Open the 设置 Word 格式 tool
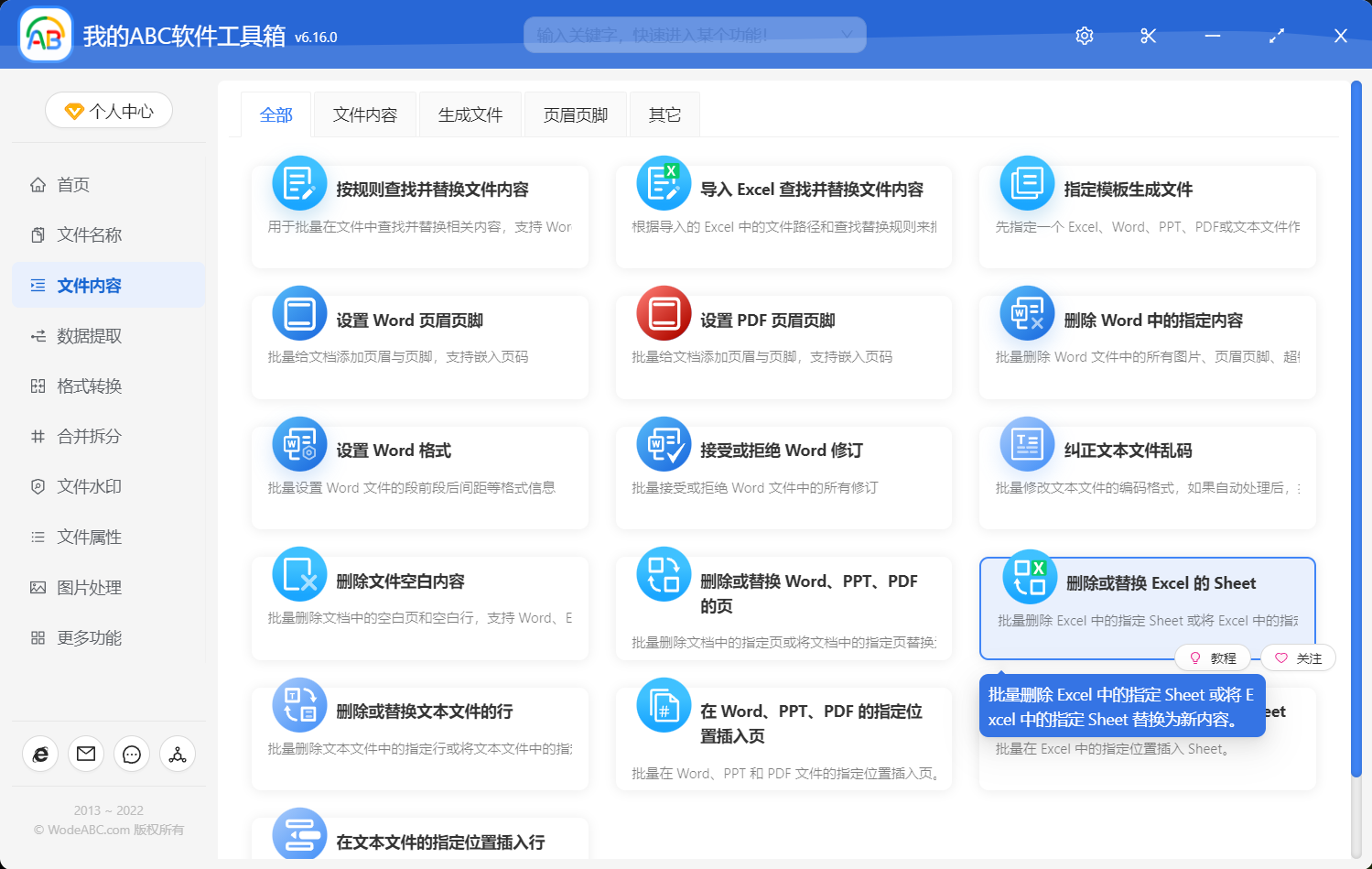Image resolution: width=1372 pixels, height=869 pixels. pyautogui.click(x=419, y=477)
